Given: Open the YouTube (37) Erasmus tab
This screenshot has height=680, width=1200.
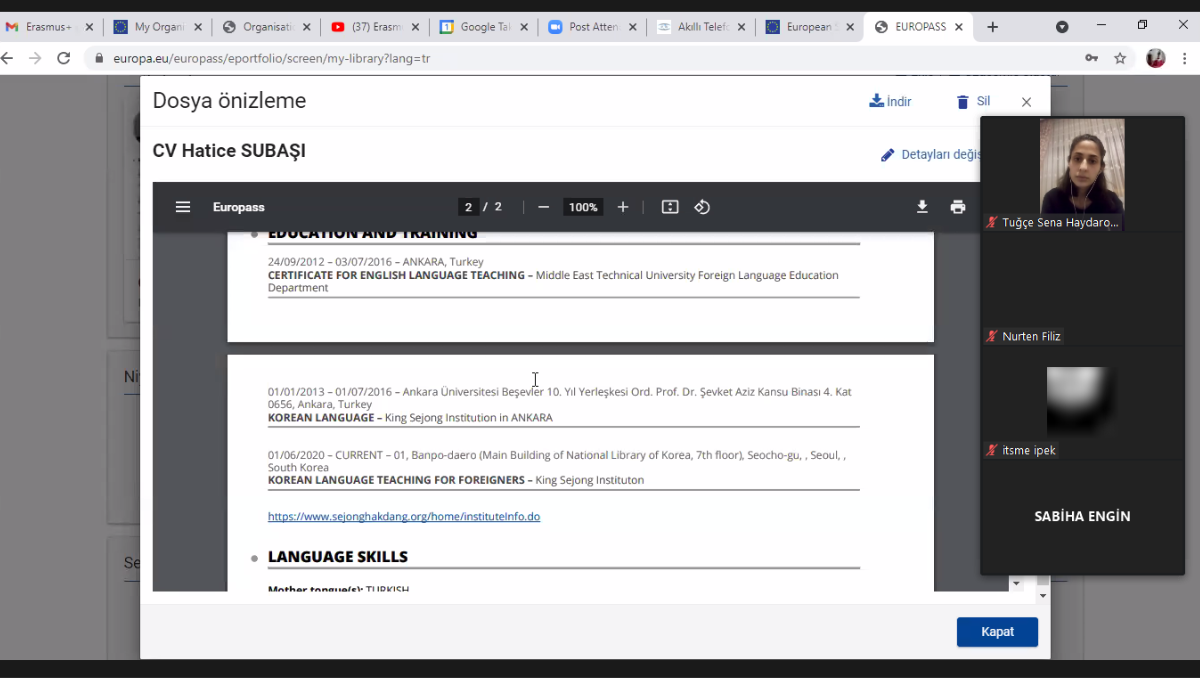Looking at the screenshot, I should [373, 27].
